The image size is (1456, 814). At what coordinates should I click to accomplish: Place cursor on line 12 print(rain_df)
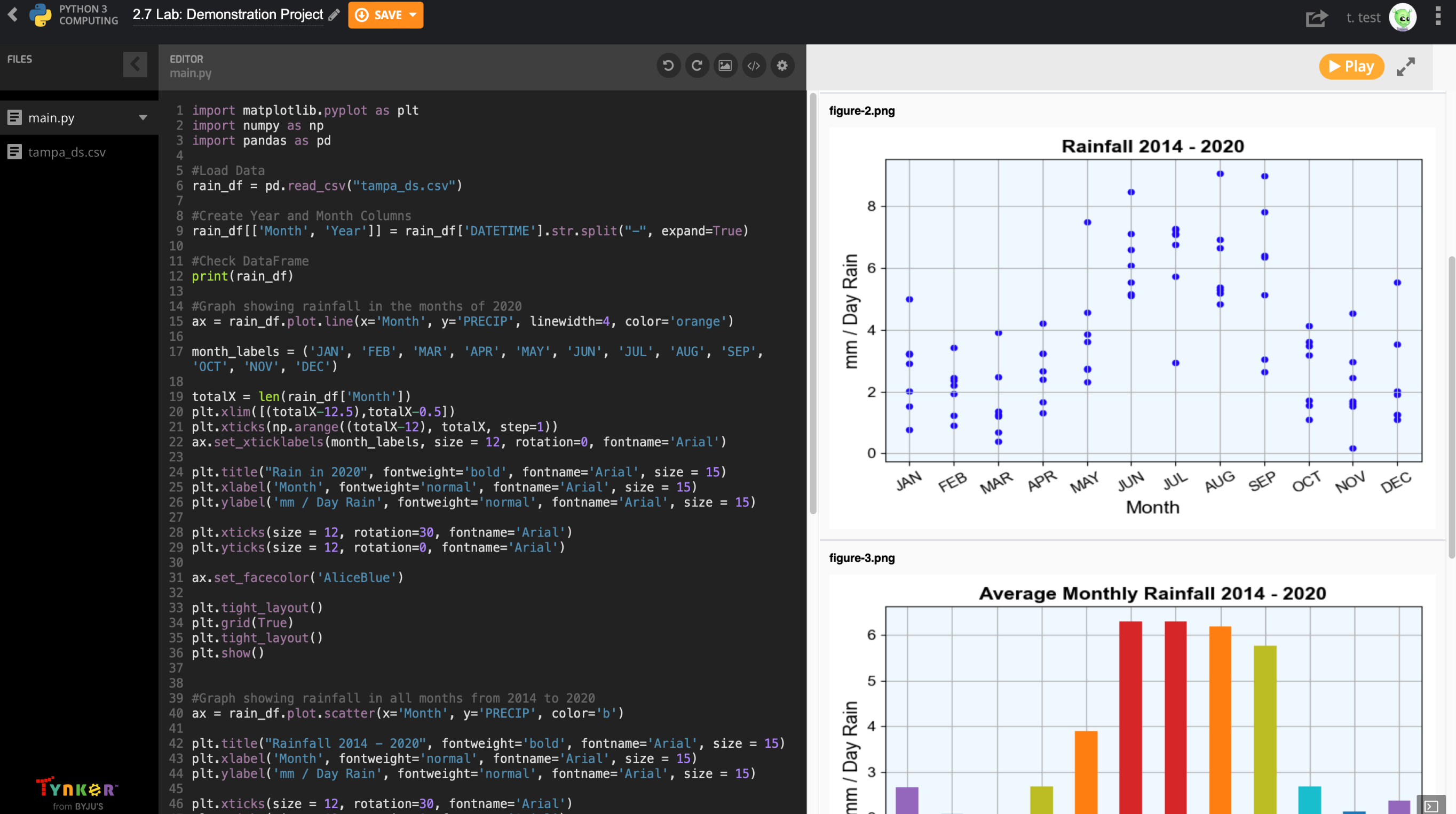[242, 276]
